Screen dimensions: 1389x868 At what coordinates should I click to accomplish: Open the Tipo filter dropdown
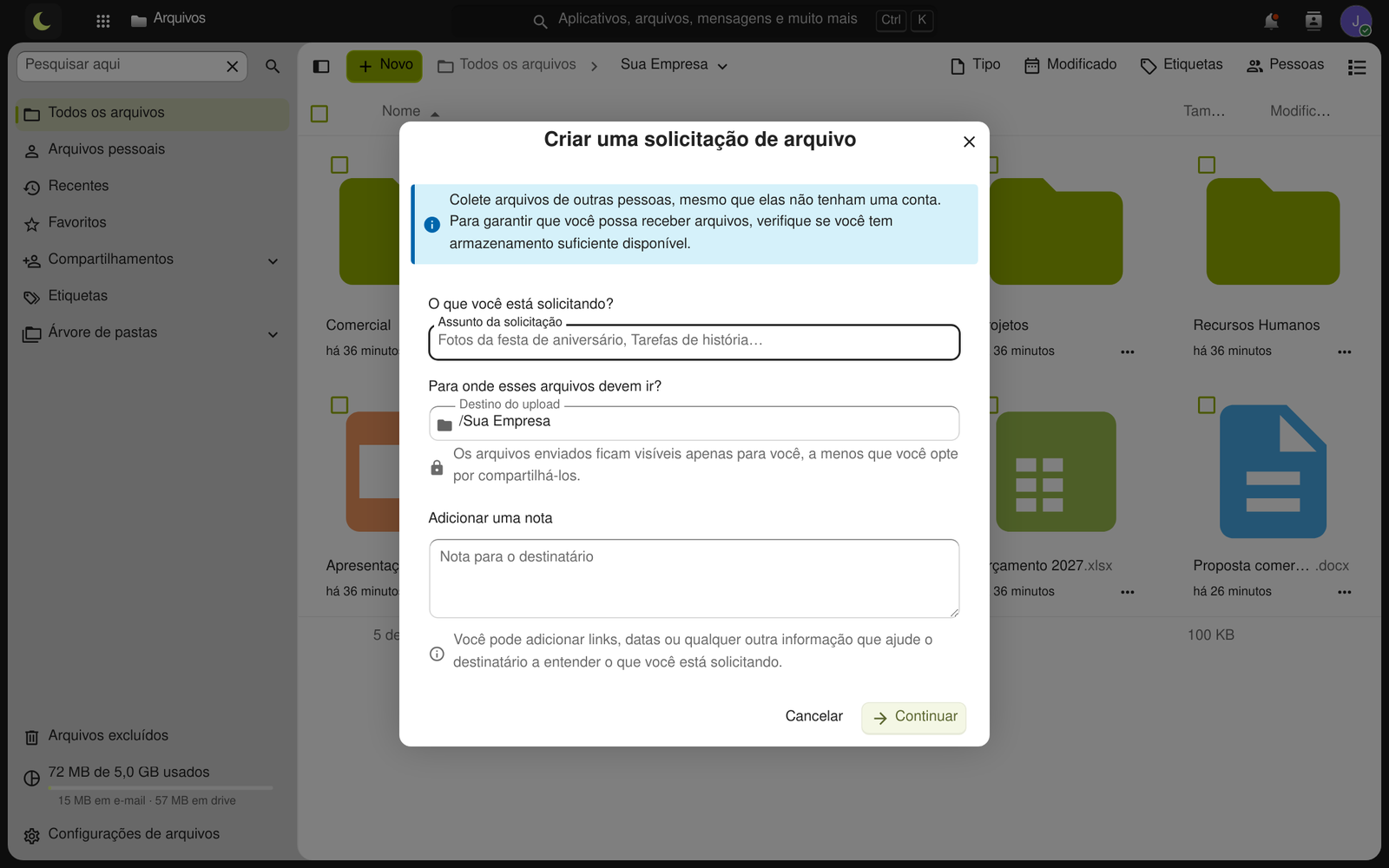[975, 65]
